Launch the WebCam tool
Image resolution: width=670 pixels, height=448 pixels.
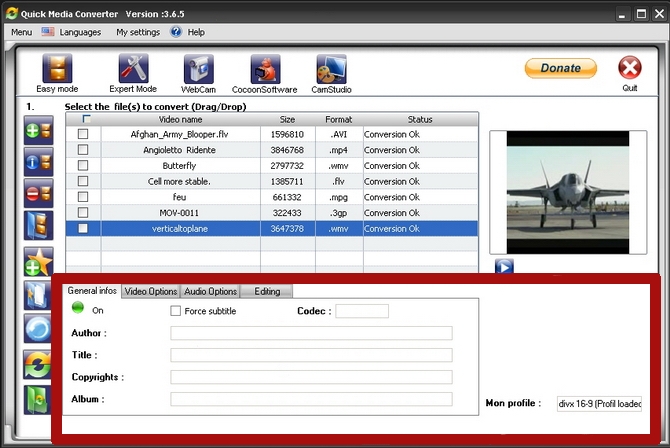pyautogui.click(x=198, y=69)
